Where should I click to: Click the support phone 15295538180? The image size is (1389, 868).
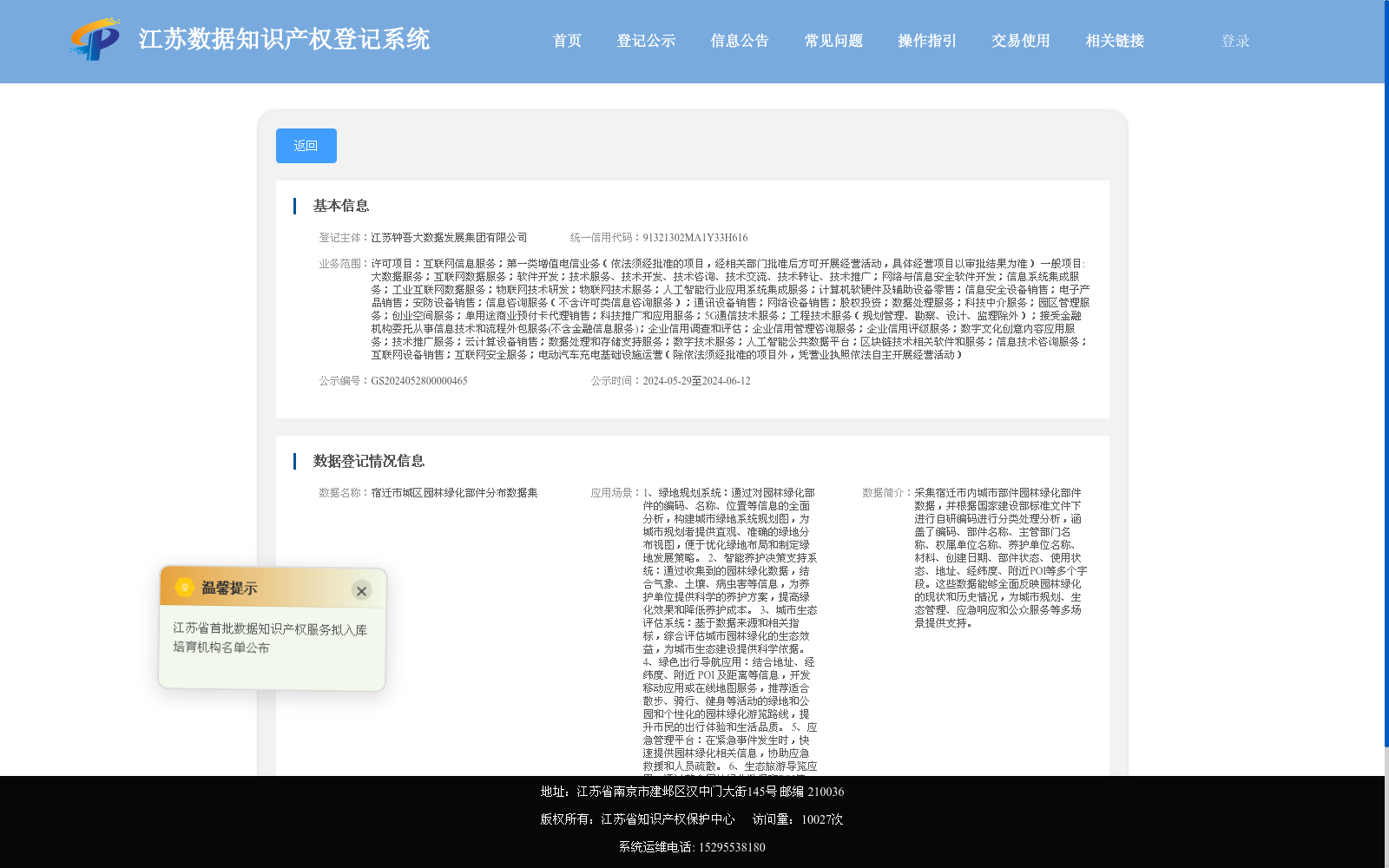coord(732,847)
